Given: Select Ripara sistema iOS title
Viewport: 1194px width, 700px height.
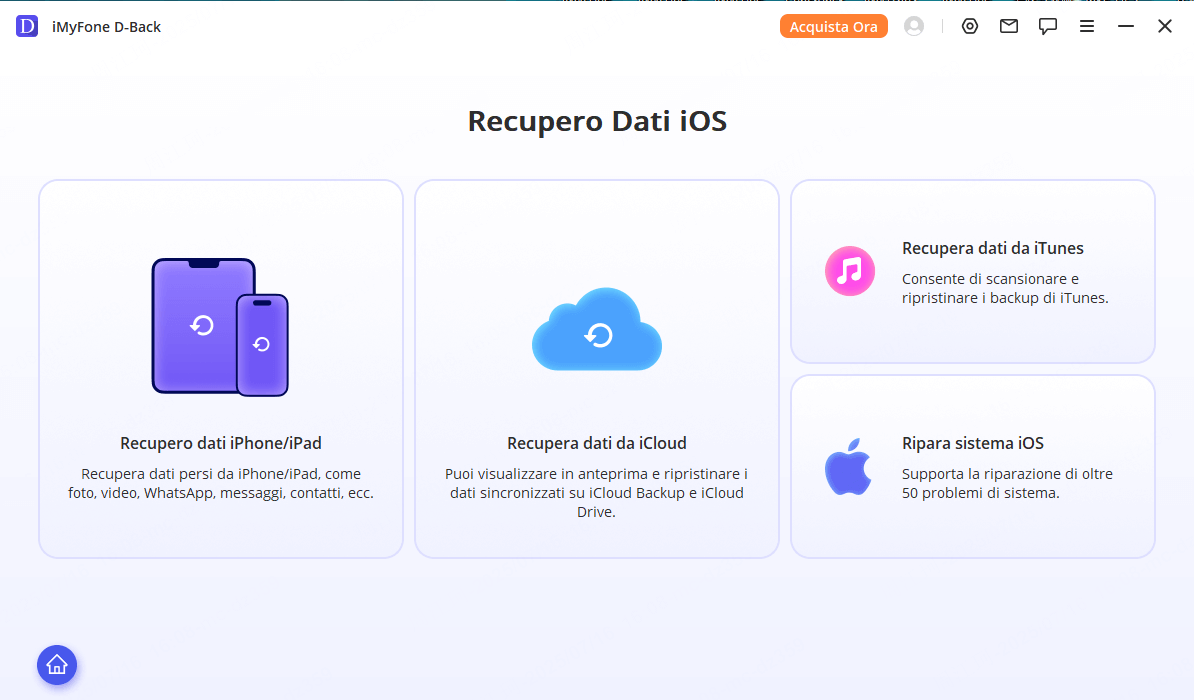Looking at the screenshot, I should point(972,443).
